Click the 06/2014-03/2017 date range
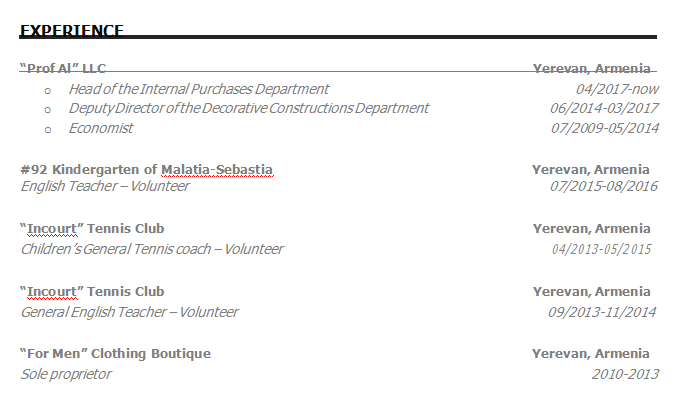The width and height of the screenshot is (684, 411). coord(604,108)
